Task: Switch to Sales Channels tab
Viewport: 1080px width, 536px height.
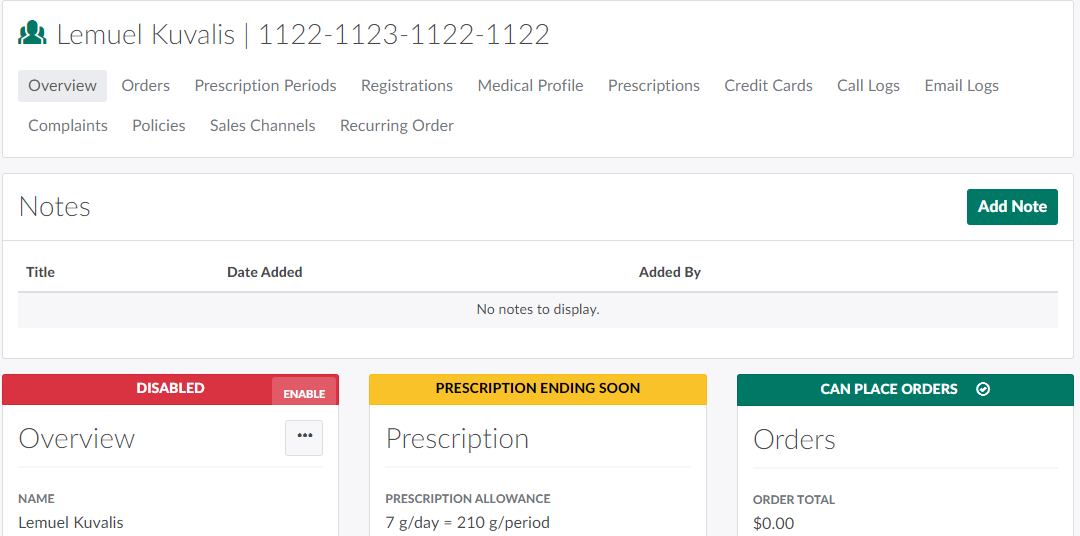Action: 262,126
